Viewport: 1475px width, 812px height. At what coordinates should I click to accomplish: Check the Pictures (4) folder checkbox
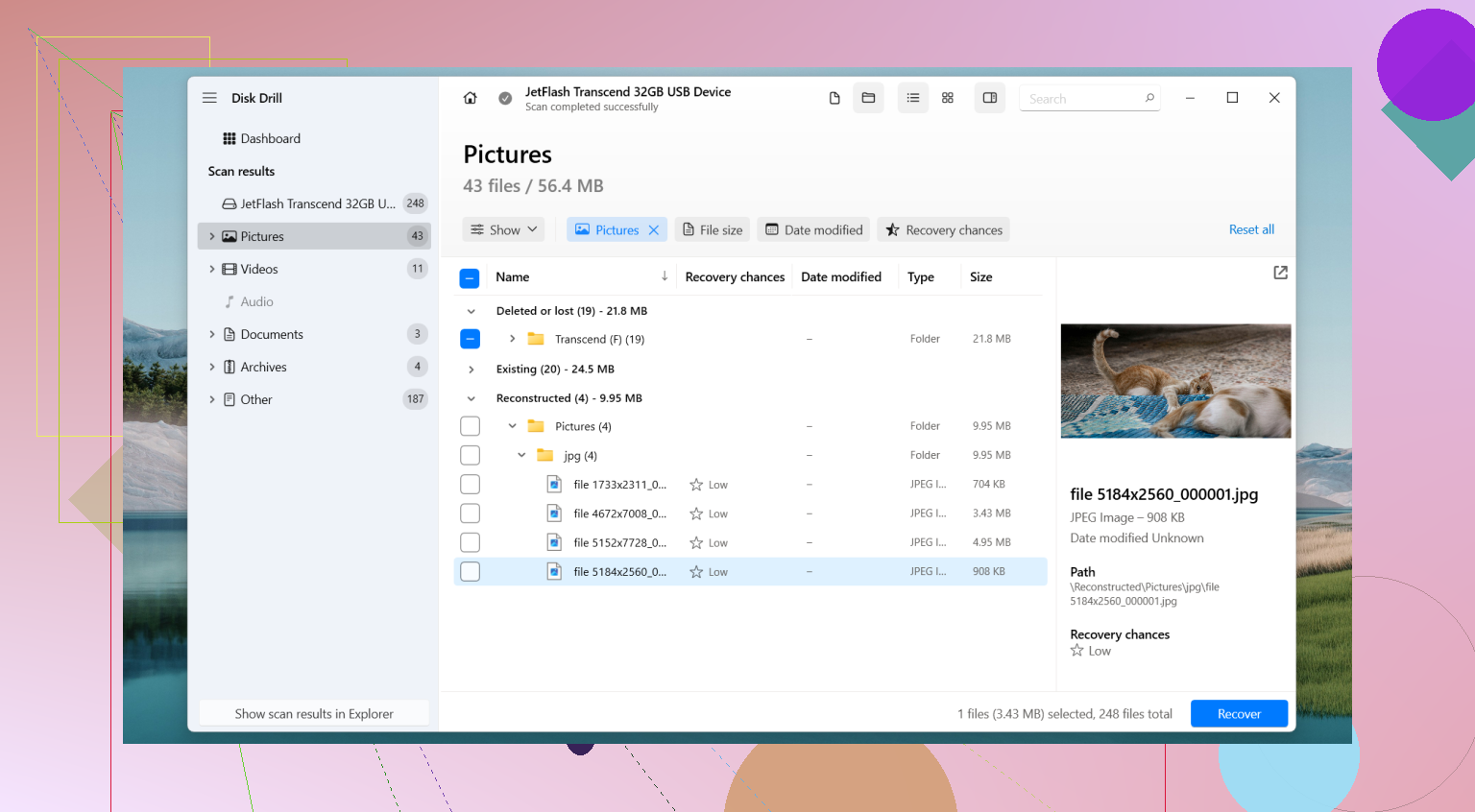point(470,426)
